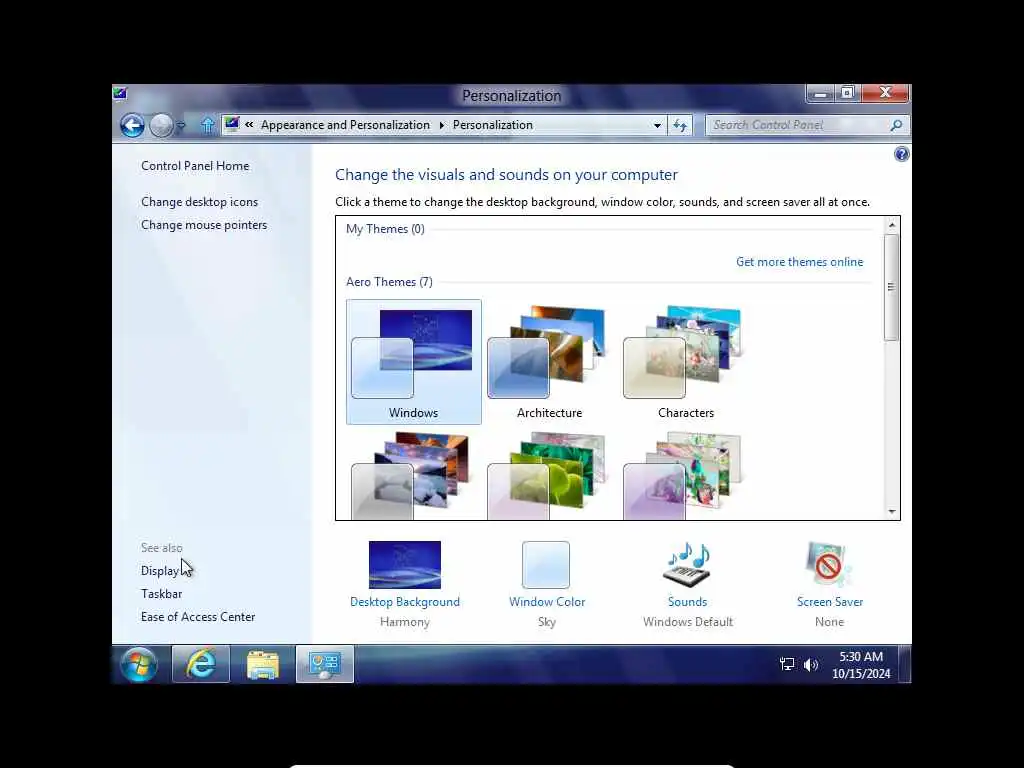Open Change mouse pointers
Image resolution: width=1024 pixels, height=768 pixels.
coord(204,225)
